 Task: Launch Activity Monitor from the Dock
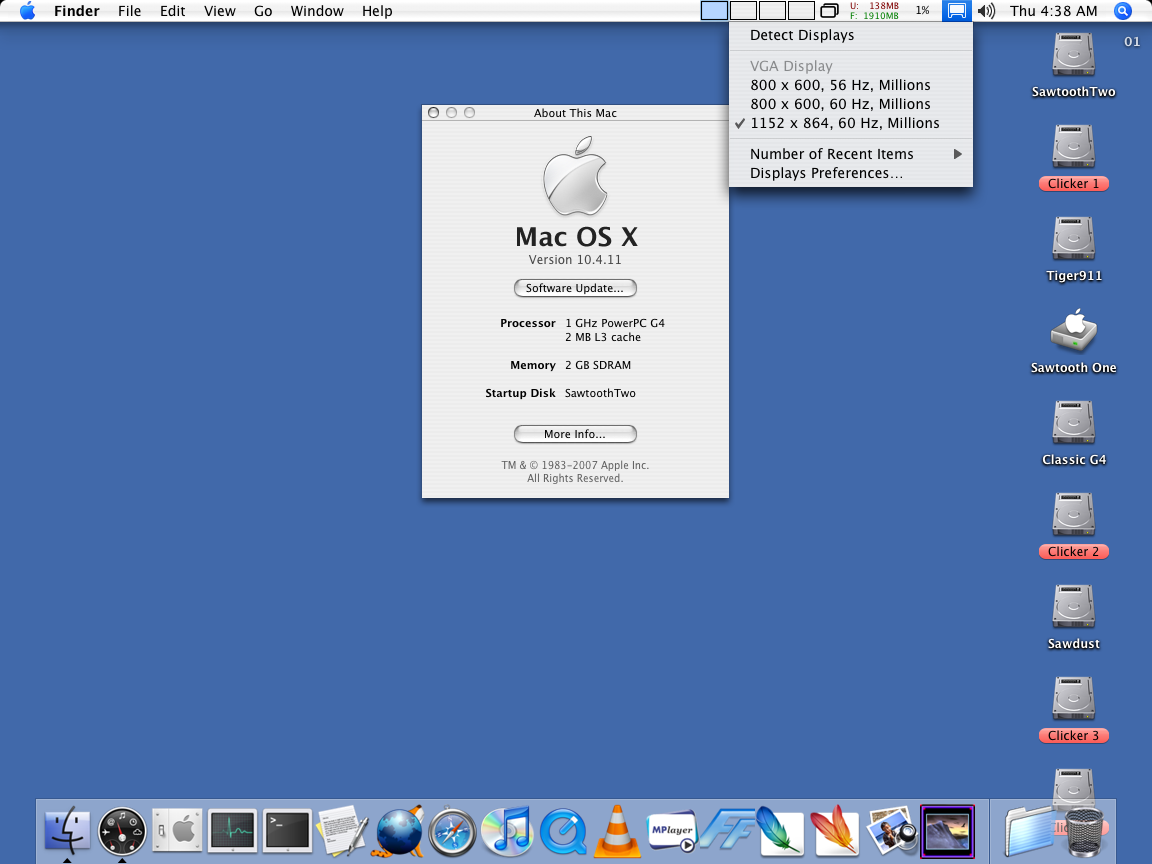click(232, 831)
